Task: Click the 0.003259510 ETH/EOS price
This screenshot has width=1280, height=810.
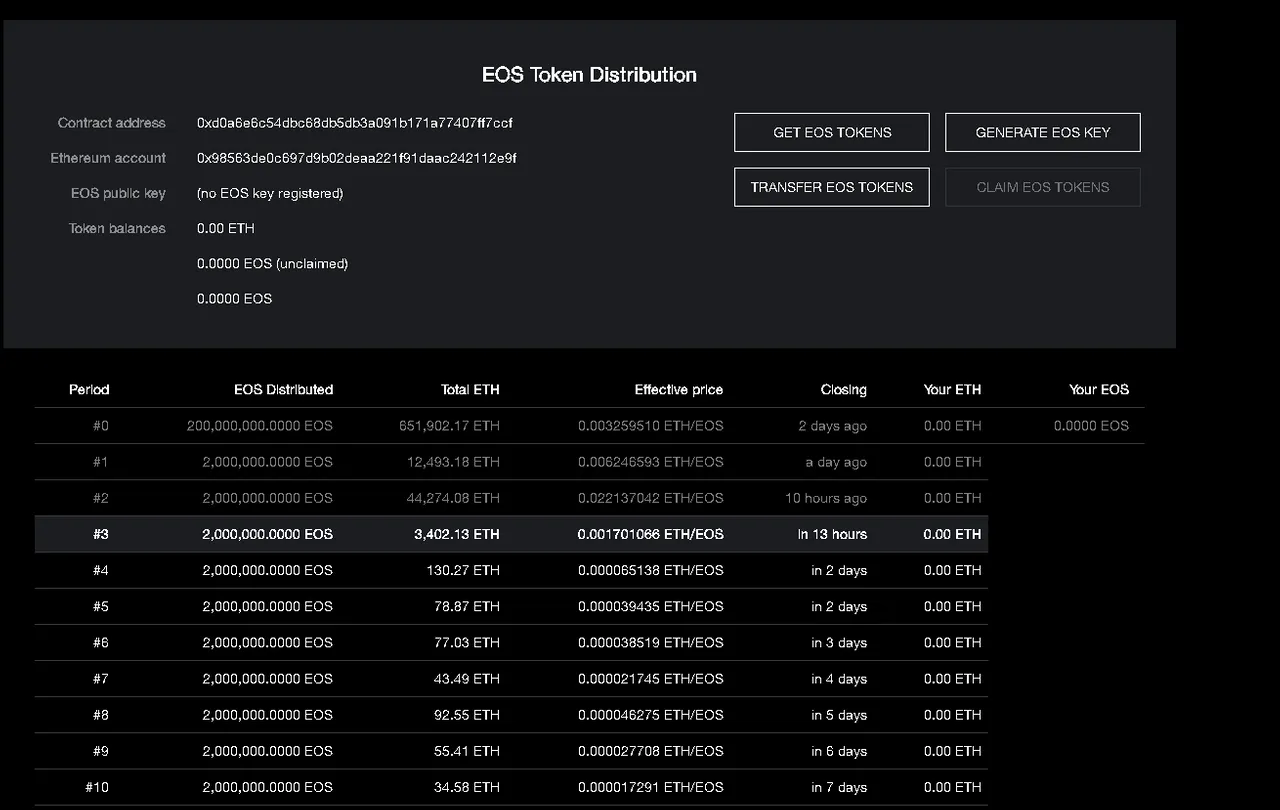Action: point(650,426)
